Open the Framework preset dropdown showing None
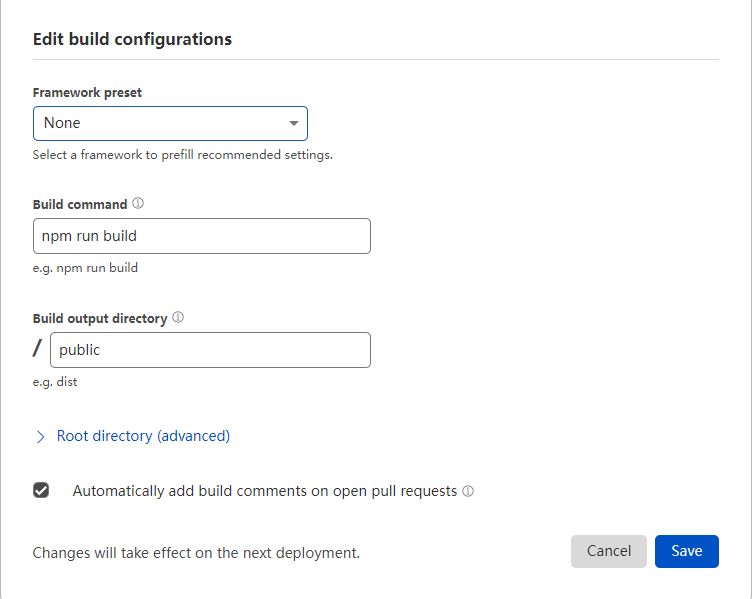Screen dimensions: 755x599 click(x=170, y=123)
